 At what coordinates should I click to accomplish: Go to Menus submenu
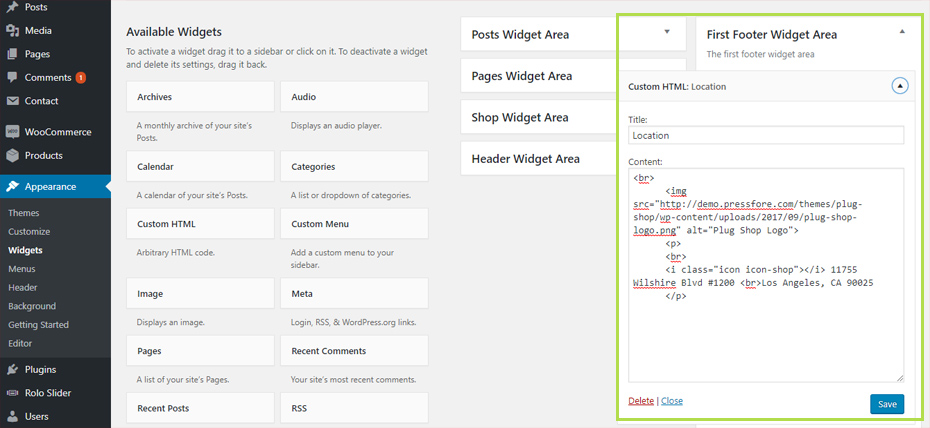coord(22,269)
